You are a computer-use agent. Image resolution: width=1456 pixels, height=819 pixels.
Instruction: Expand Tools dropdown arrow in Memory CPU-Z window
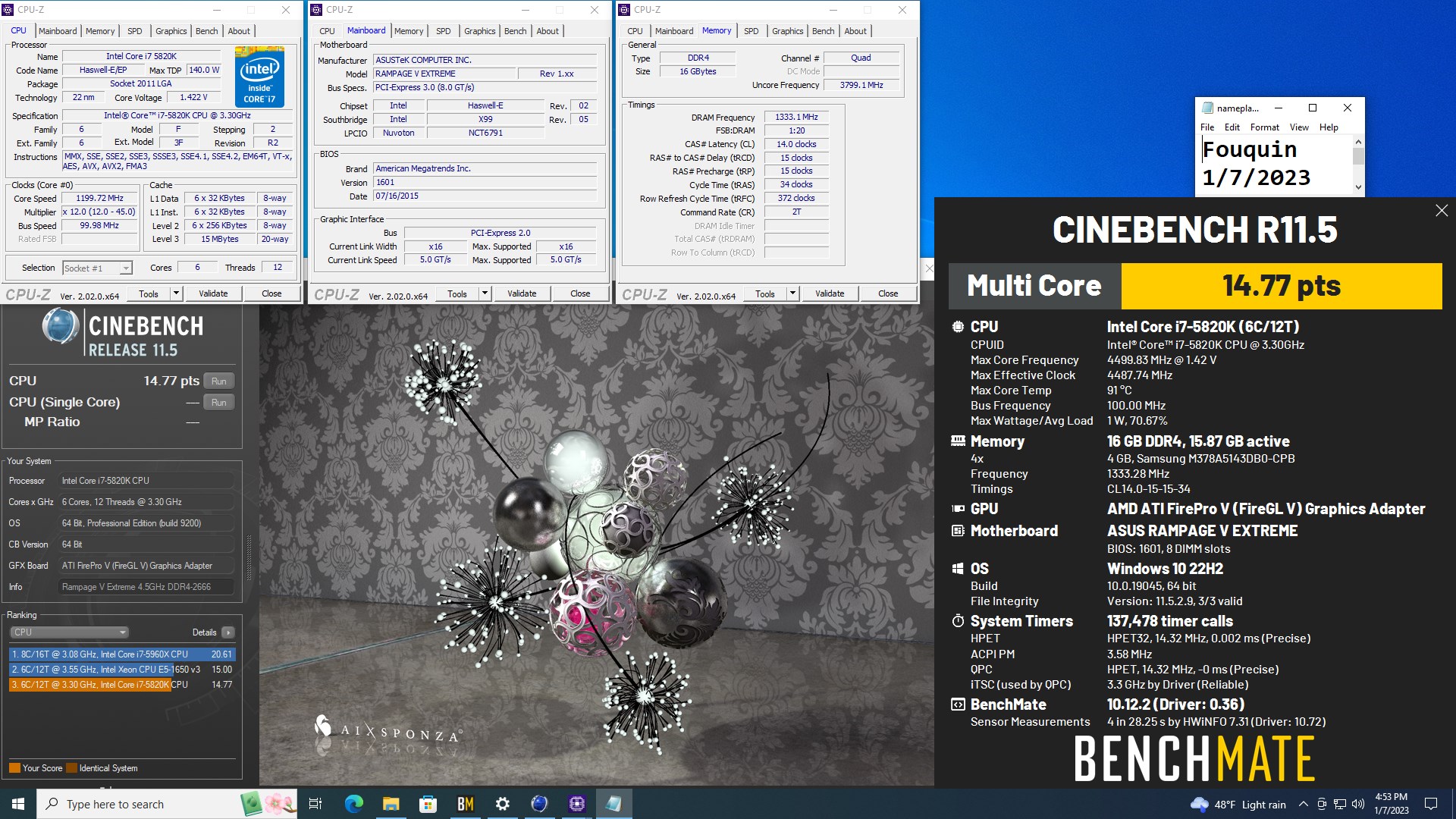pyautogui.click(x=792, y=293)
